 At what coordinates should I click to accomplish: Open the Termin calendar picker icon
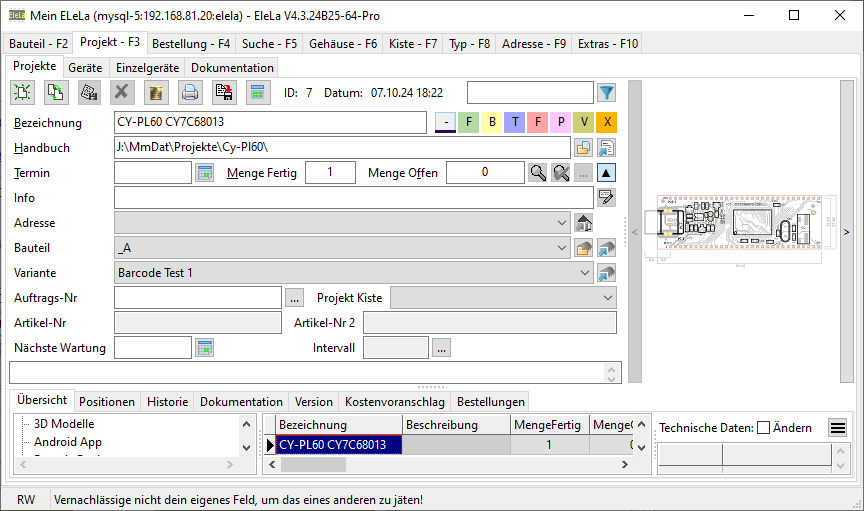pyautogui.click(x=205, y=173)
